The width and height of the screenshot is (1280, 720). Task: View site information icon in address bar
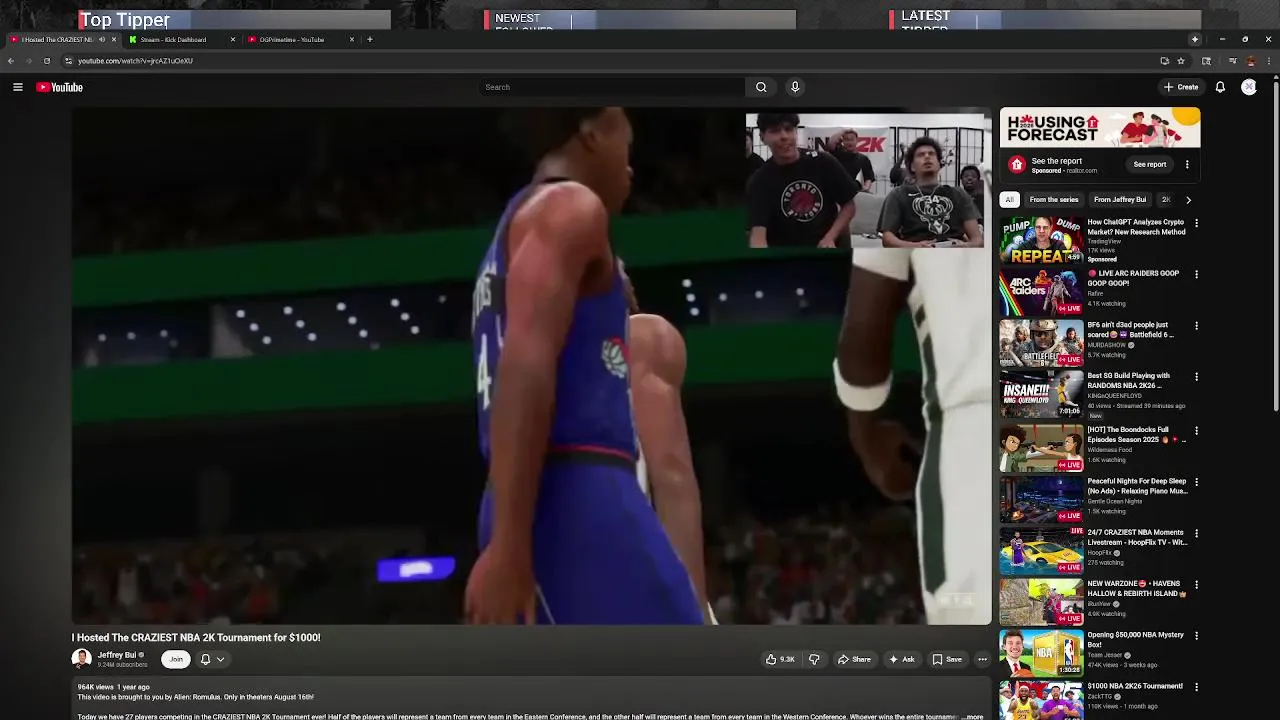[x=68, y=61]
